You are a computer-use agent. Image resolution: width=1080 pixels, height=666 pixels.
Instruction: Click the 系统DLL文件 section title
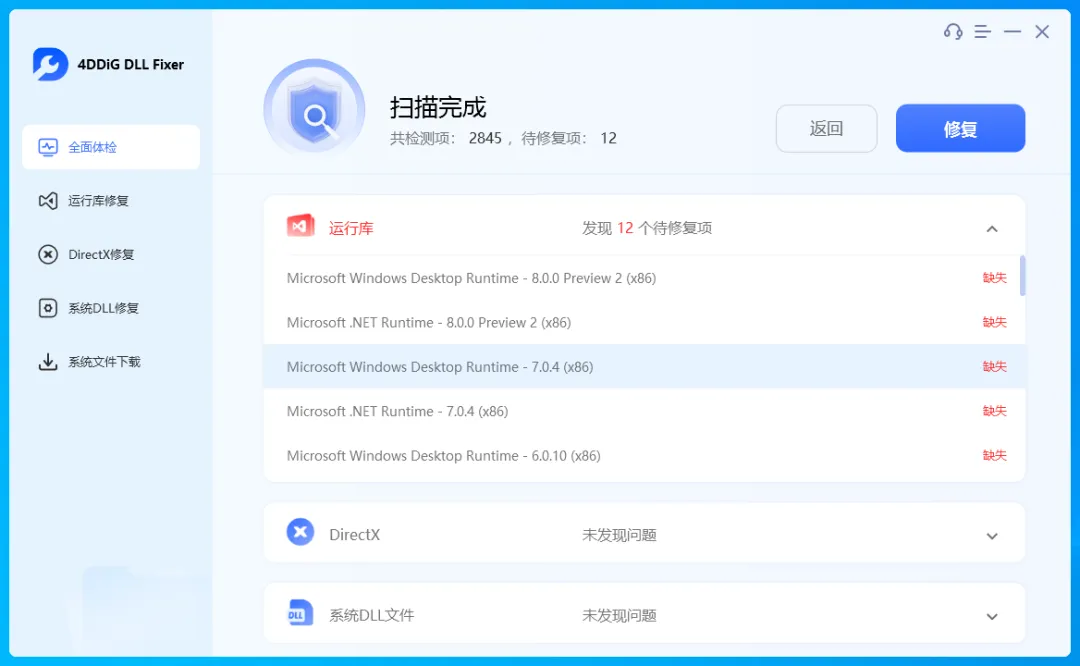tap(372, 616)
